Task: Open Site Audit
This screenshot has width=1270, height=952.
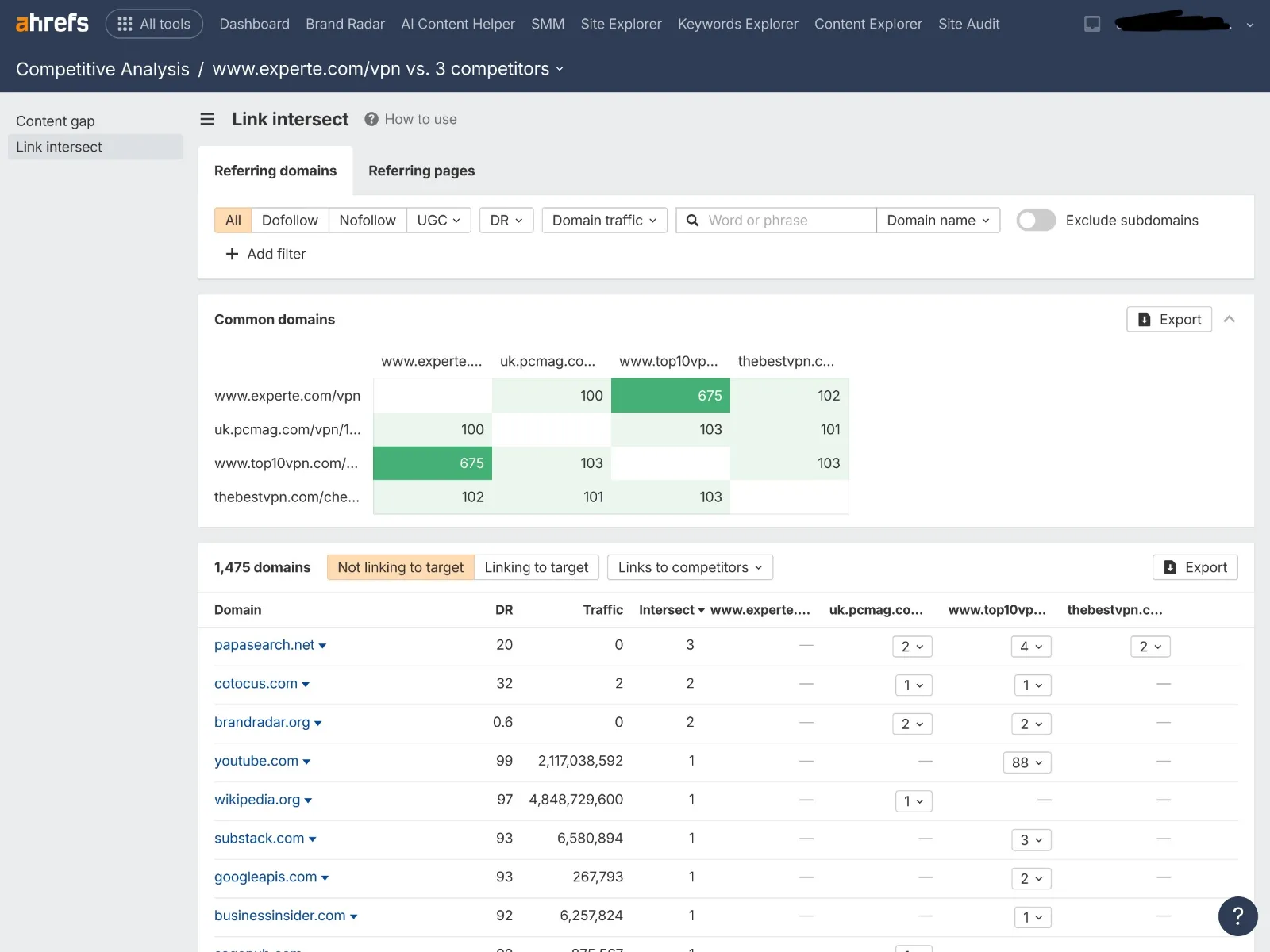Action: [x=968, y=24]
